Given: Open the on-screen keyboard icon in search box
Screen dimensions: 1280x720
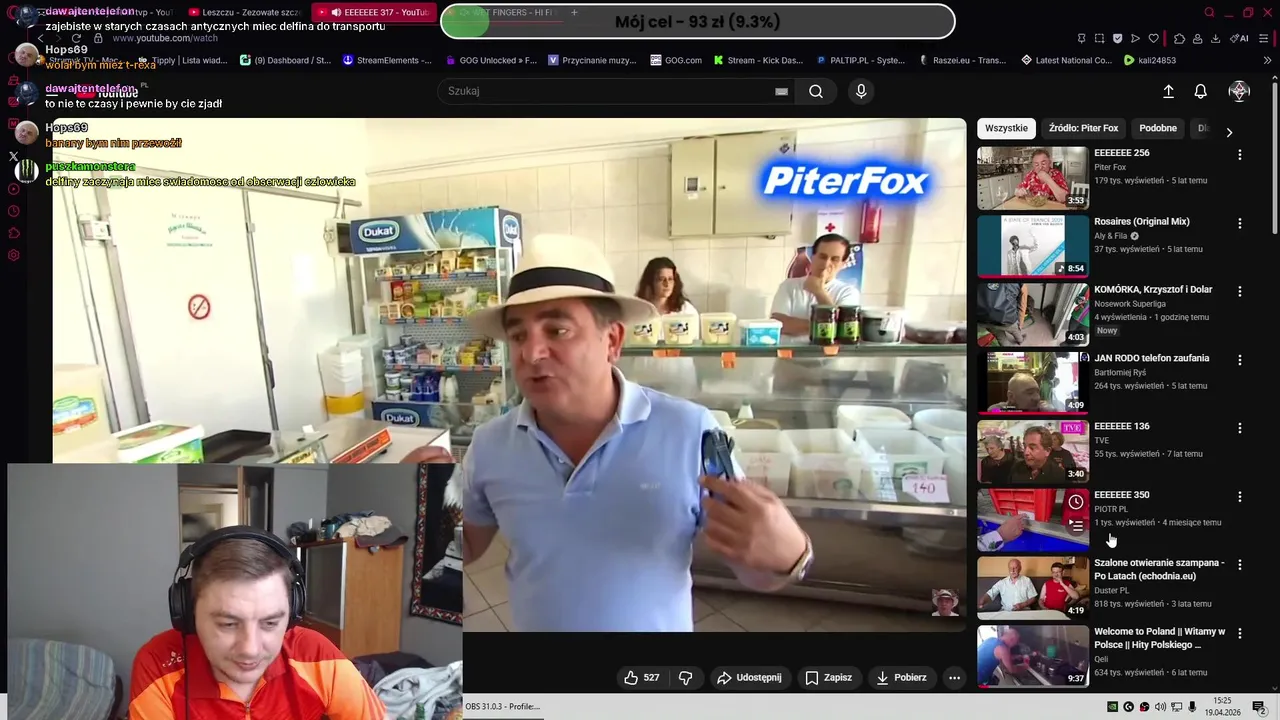Looking at the screenshot, I should 781,91.
